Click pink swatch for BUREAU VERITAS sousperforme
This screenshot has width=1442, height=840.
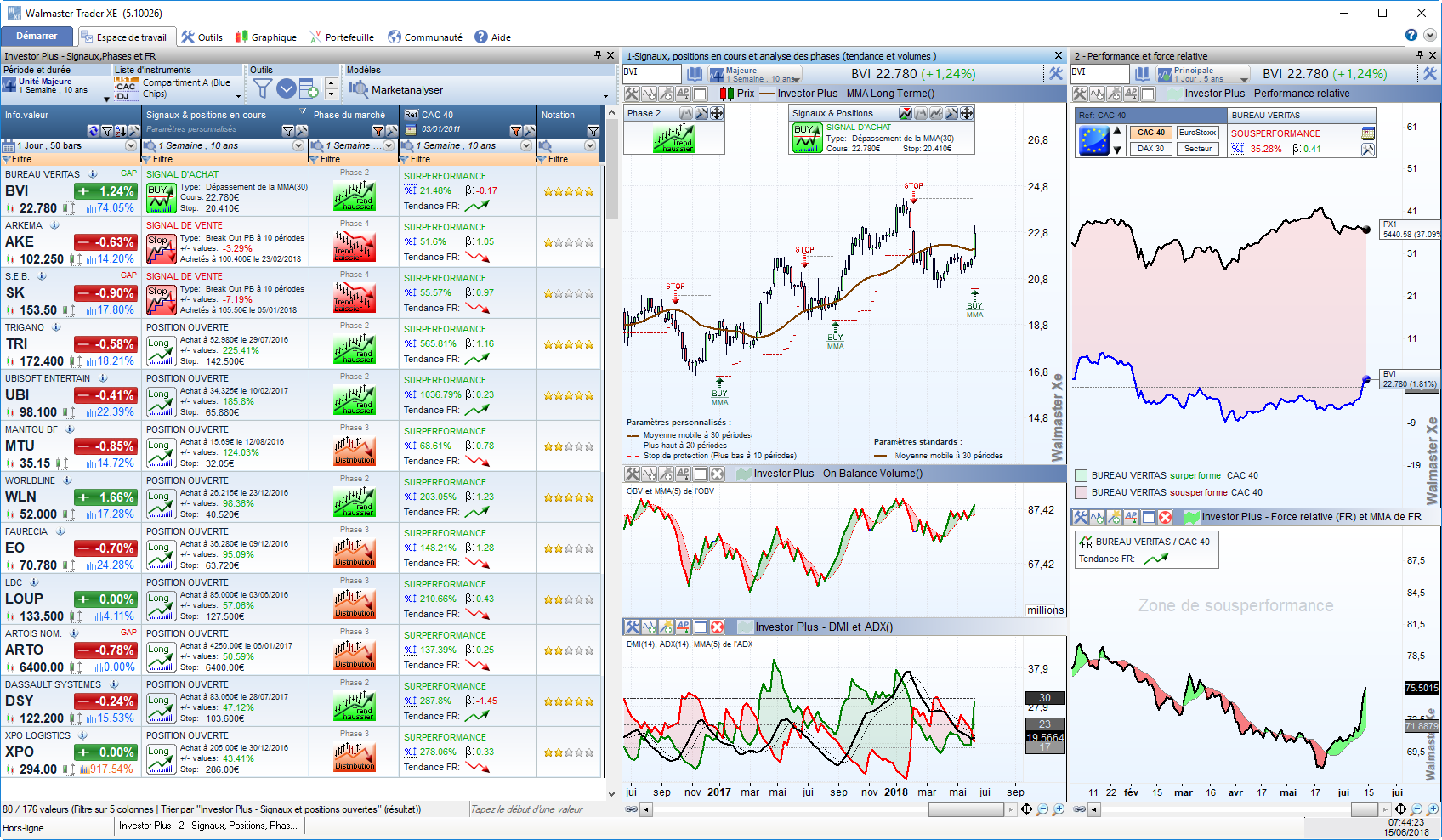click(x=1081, y=492)
